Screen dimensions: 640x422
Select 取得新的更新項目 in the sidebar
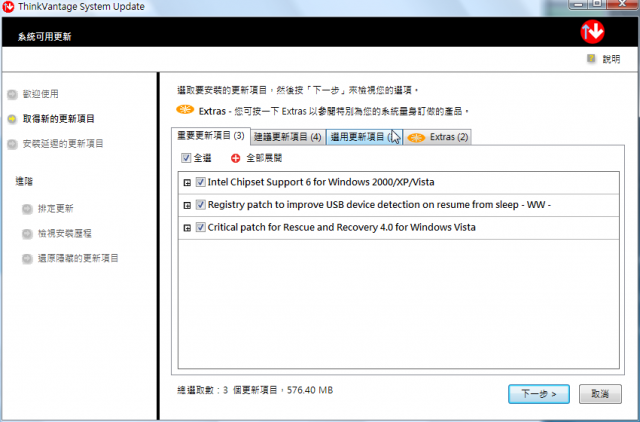[x=59, y=119]
